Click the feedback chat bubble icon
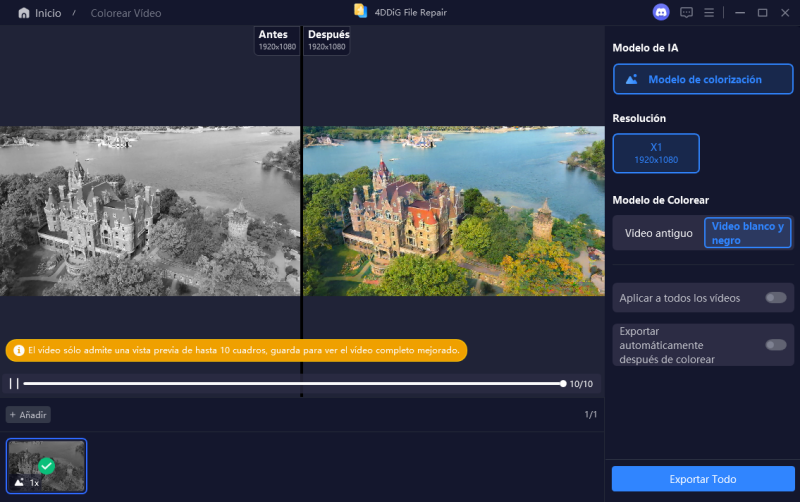The width and height of the screenshot is (800, 502). pos(686,13)
